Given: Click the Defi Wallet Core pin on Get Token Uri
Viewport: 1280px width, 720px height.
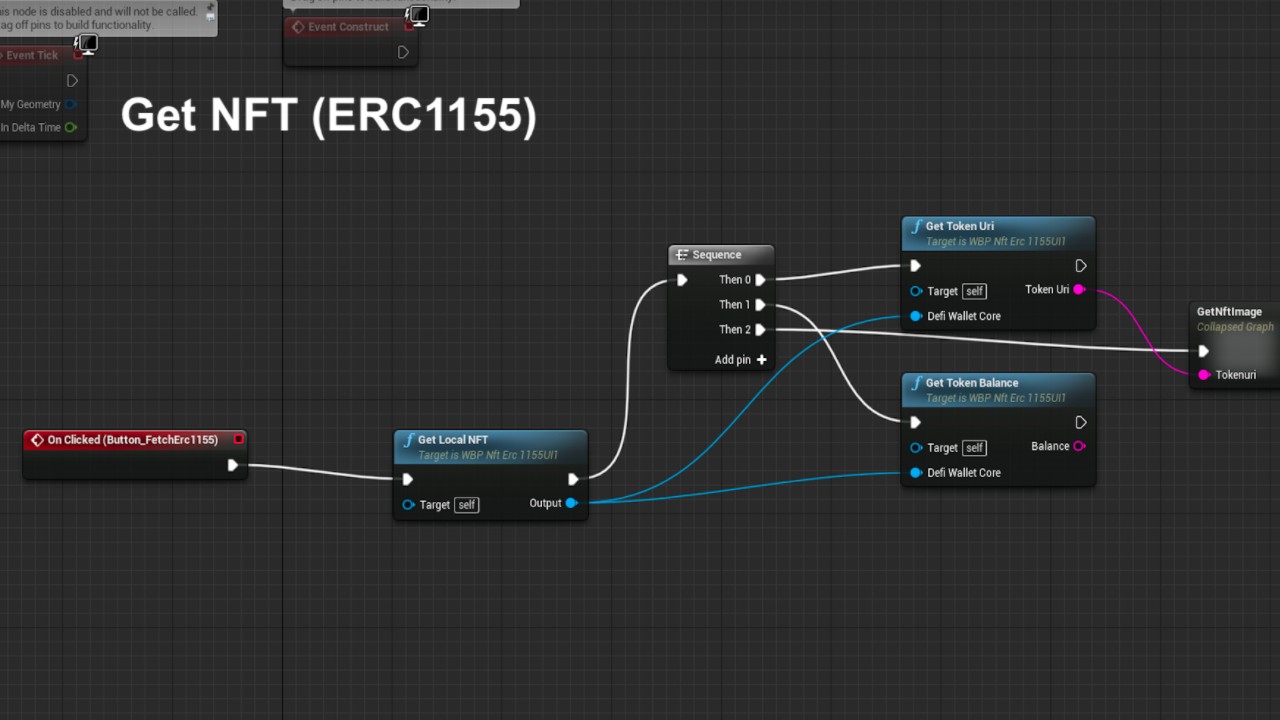Looking at the screenshot, I should click(x=916, y=316).
